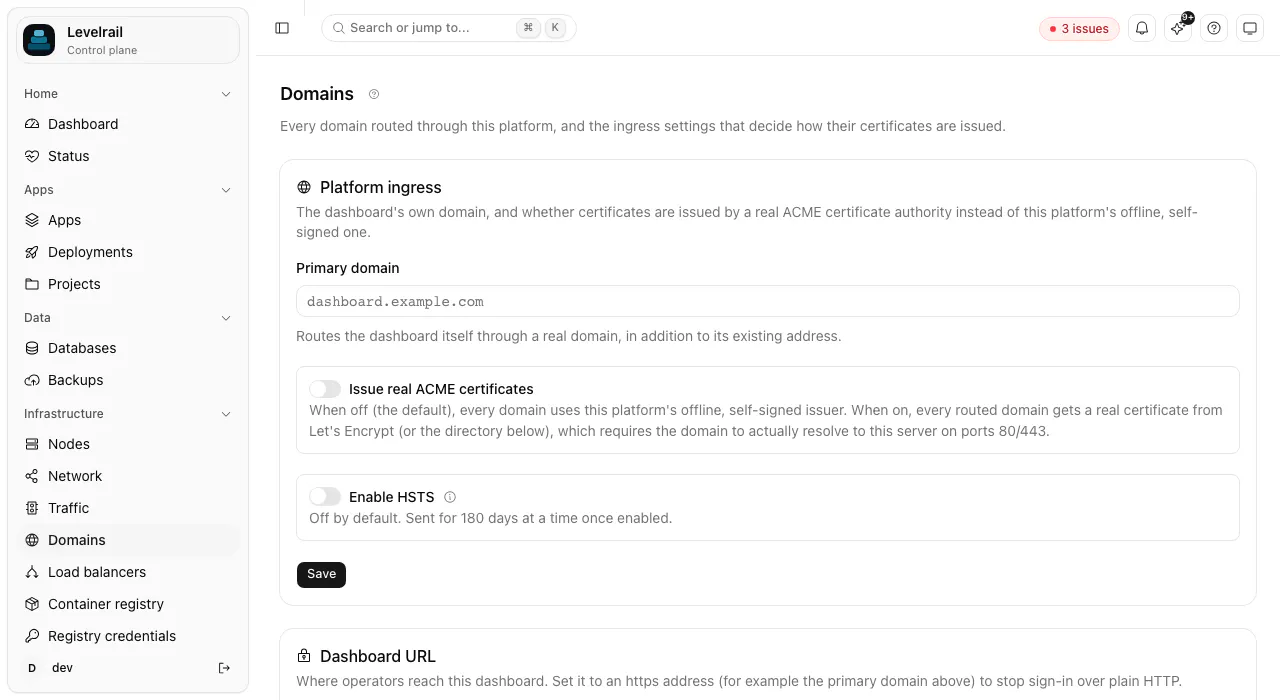Viewport: 1280px width, 700px height.
Task: Click the Domains globe icon in sidebar
Action: coord(32,540)
